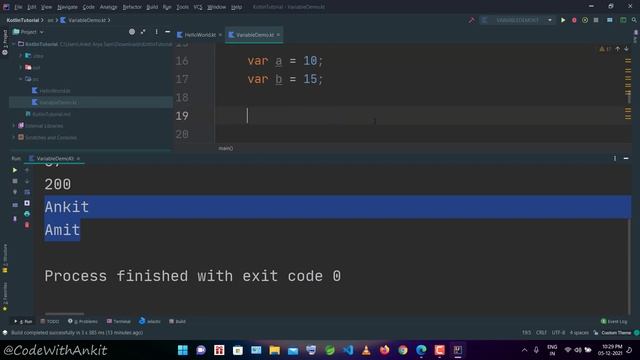Build project with the hammer icon
Screen dimensions: 640x360
[x=472, y=20]
